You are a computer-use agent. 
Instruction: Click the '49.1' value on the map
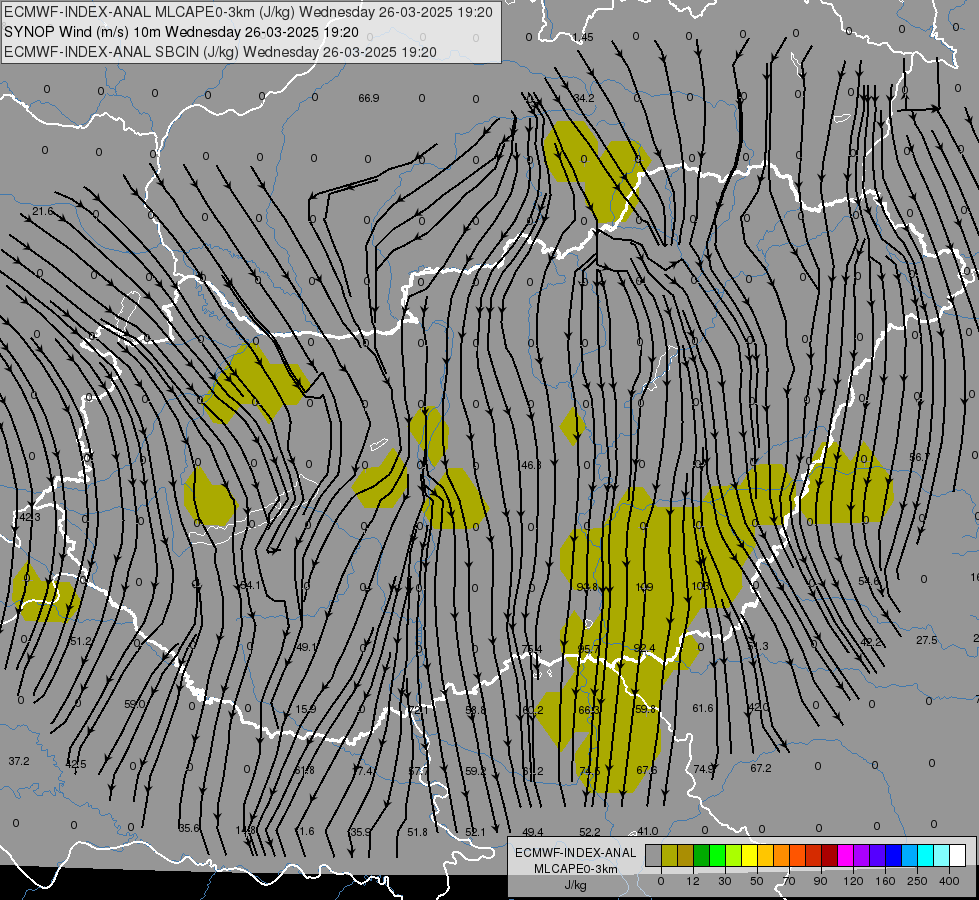click(306, 647)
